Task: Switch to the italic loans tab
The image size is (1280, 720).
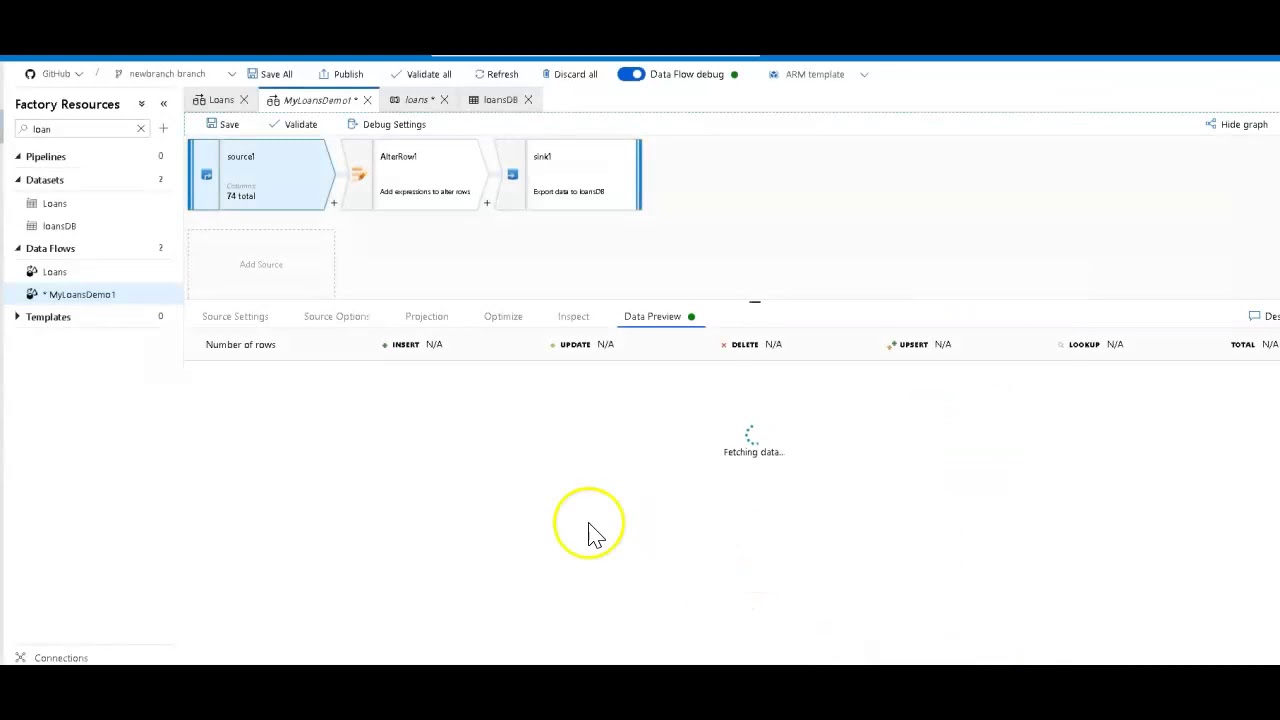Action: point(413,100)
